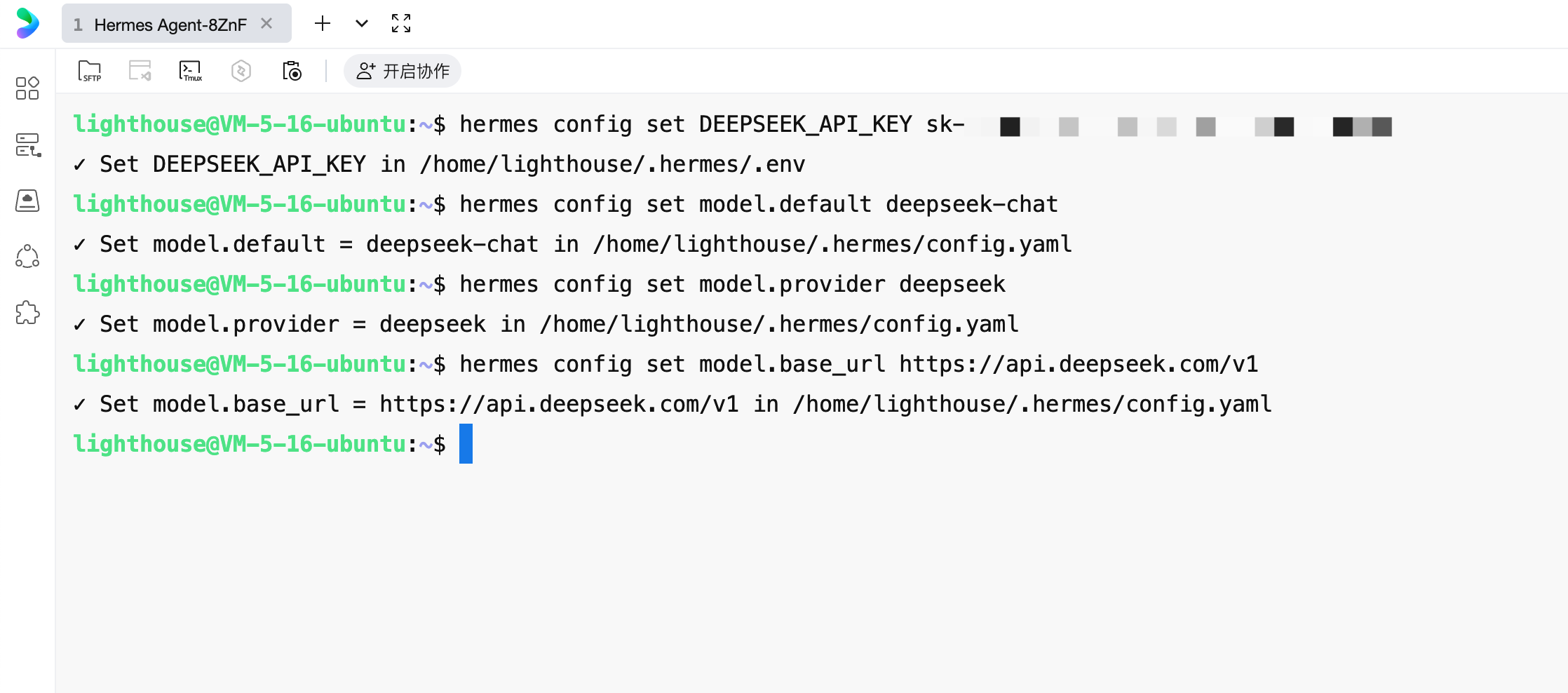The width and height of the screenshot is (1568, 693).
Task: Click the 开启协作 collaboration button
Action: click(x=403, y=71)
